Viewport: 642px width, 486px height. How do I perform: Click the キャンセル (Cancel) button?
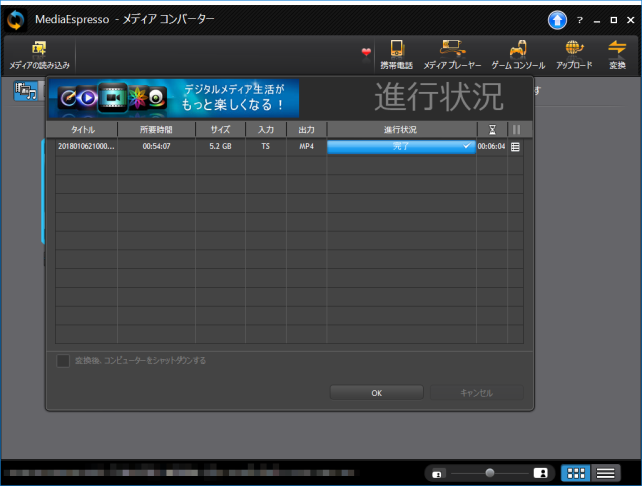pos(477,393)
